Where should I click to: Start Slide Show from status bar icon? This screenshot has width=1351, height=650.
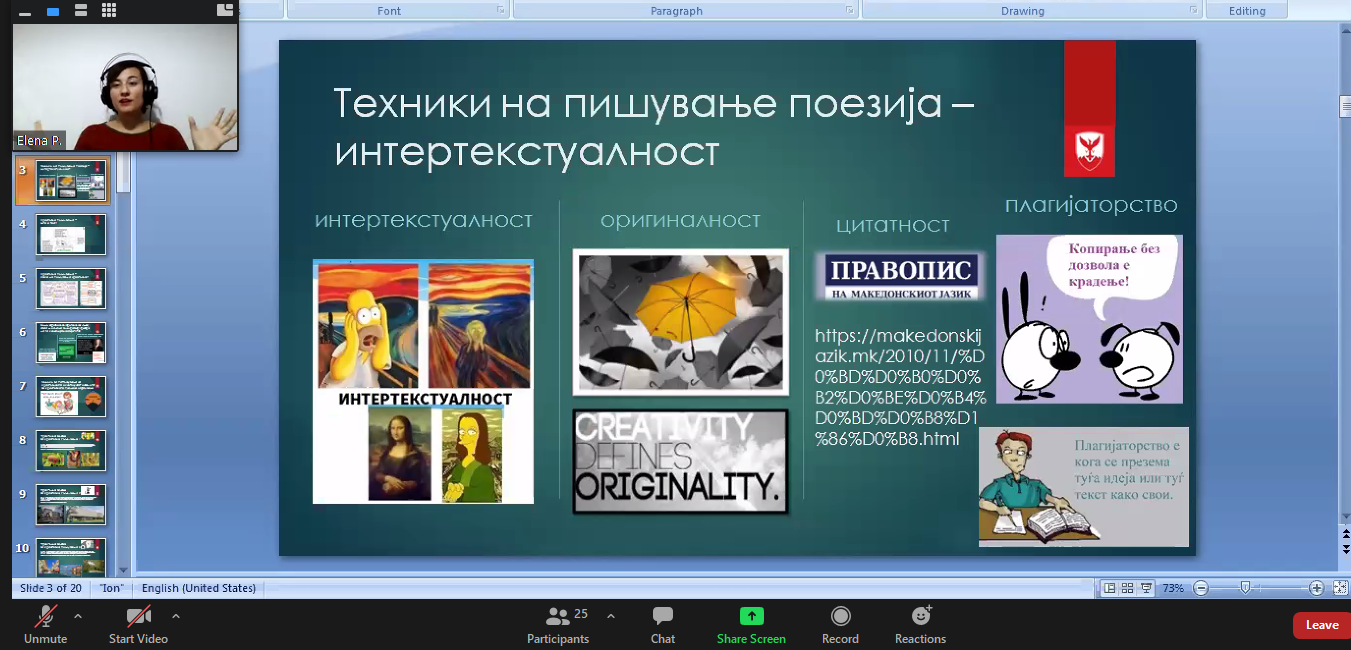coord(1146,588)
